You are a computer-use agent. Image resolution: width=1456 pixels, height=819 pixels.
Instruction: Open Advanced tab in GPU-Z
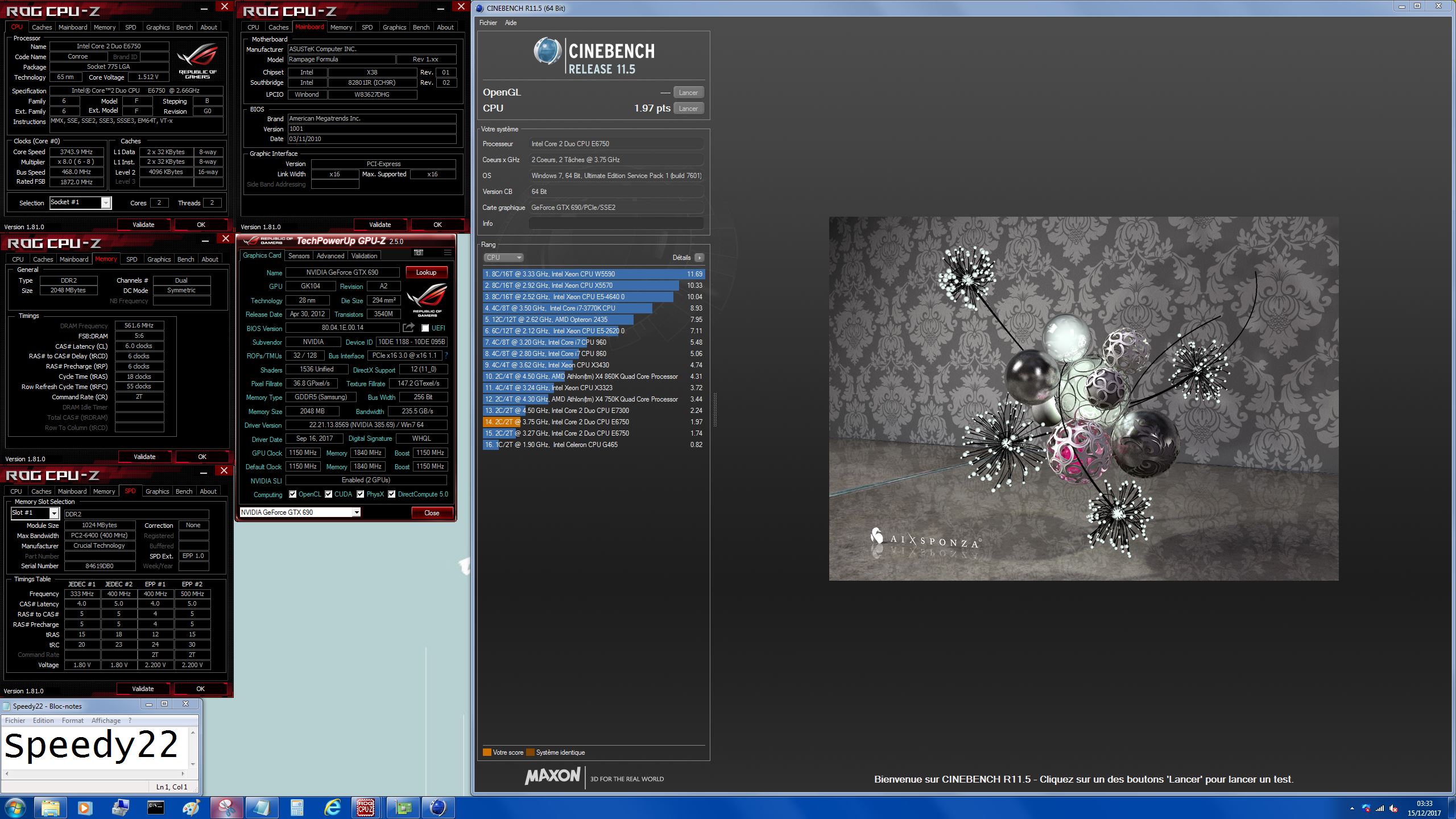click(330, 256)
